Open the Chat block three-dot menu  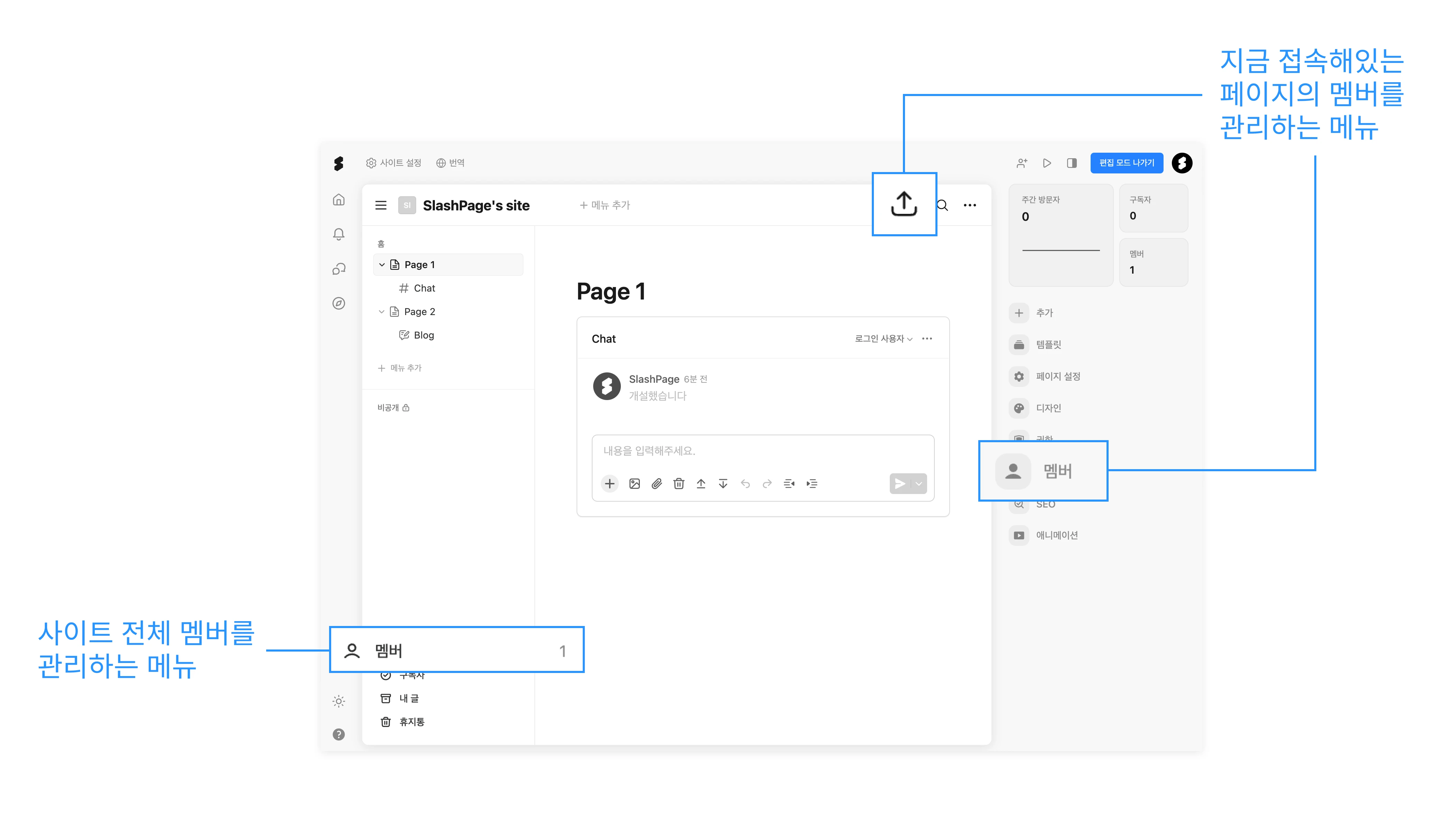point(927,339)
